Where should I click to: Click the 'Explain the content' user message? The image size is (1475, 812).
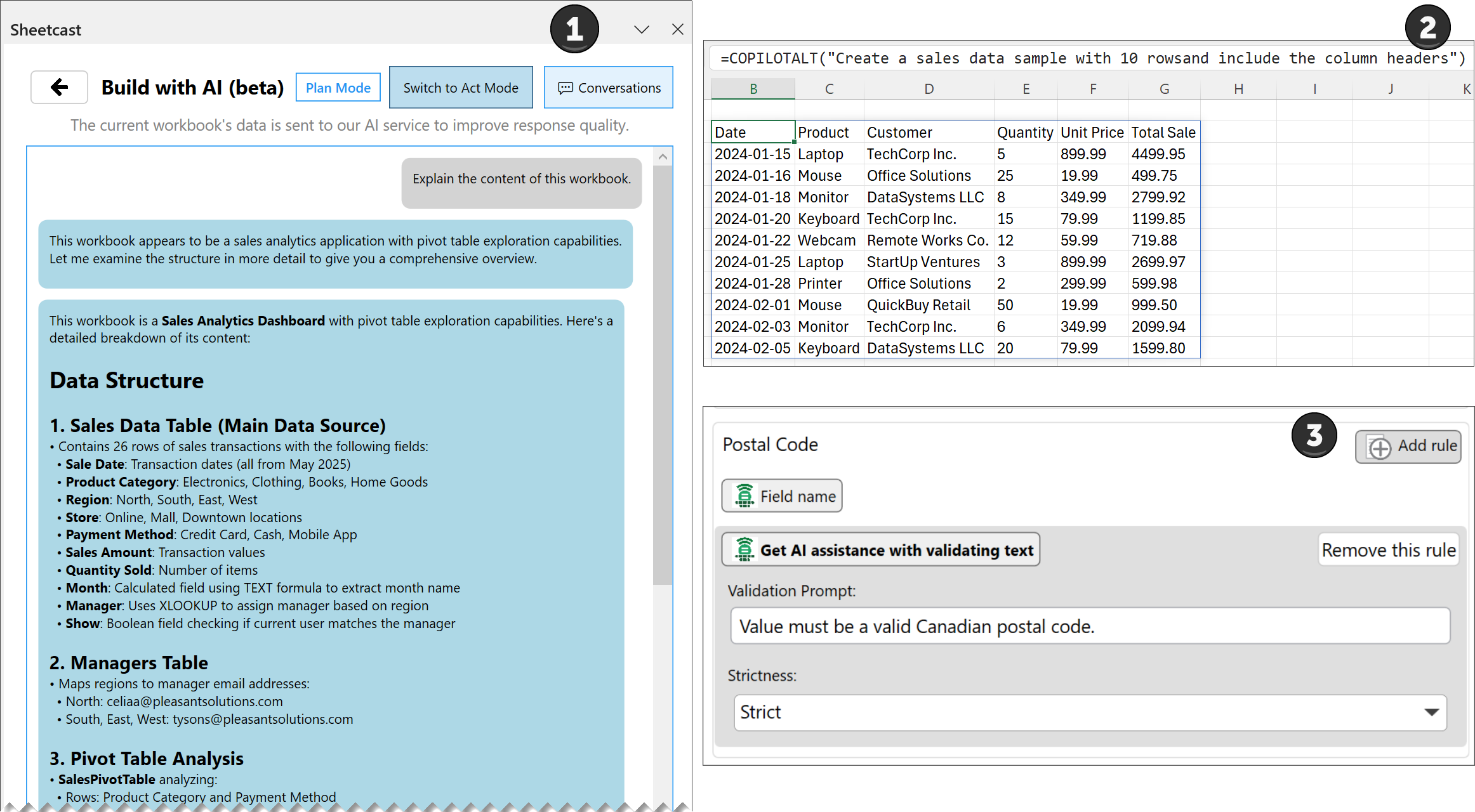coord(521,180)
